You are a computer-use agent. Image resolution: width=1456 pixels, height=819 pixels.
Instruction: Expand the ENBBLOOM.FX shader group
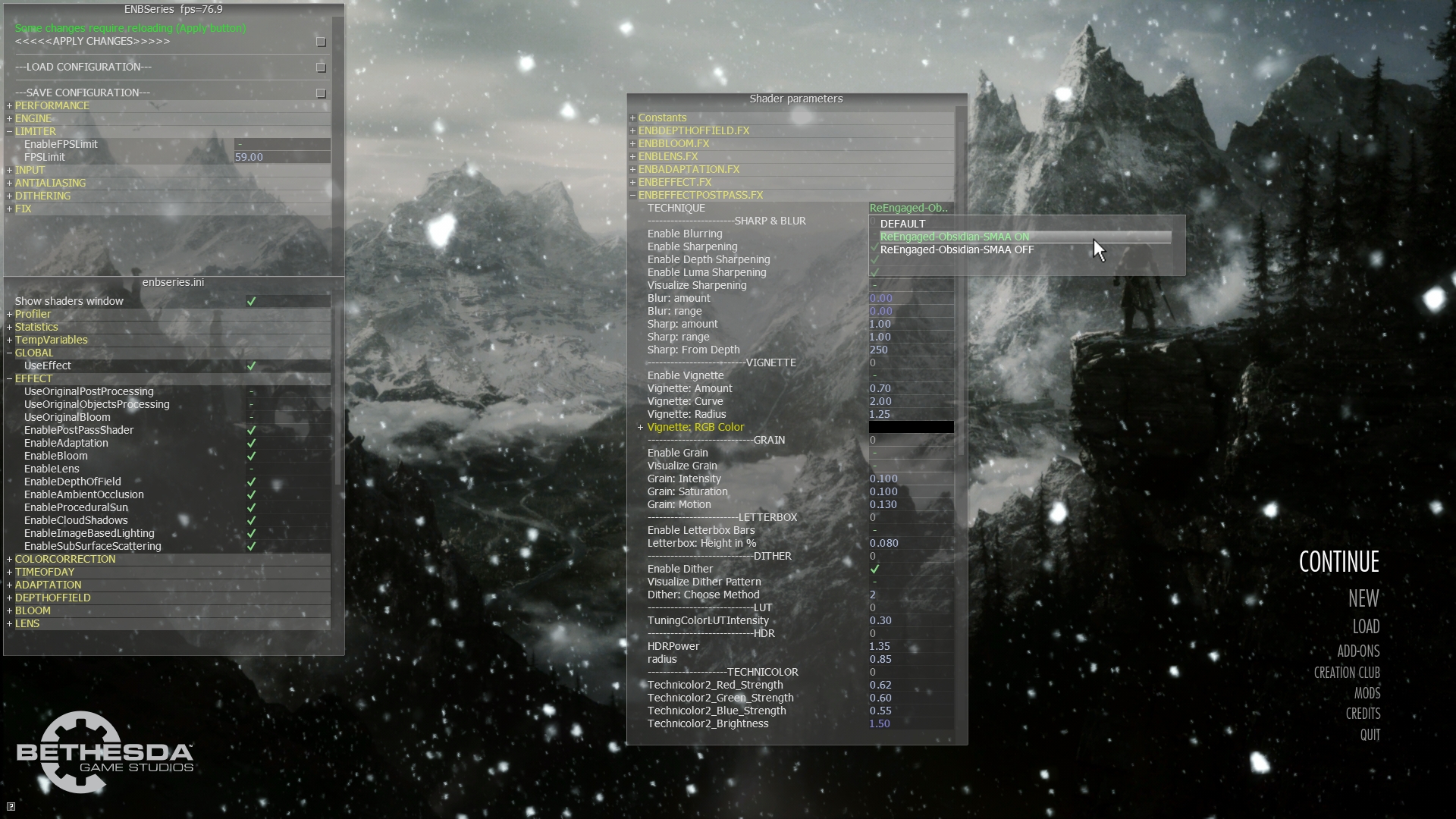pos(632,144)
